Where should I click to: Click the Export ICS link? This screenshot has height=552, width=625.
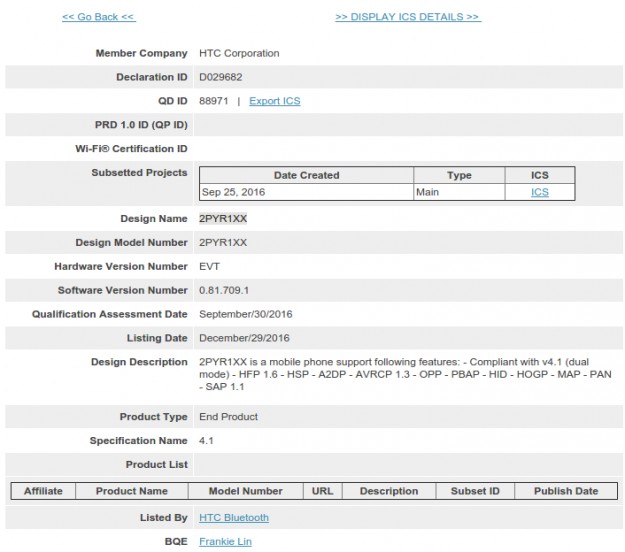coord(274,101)
